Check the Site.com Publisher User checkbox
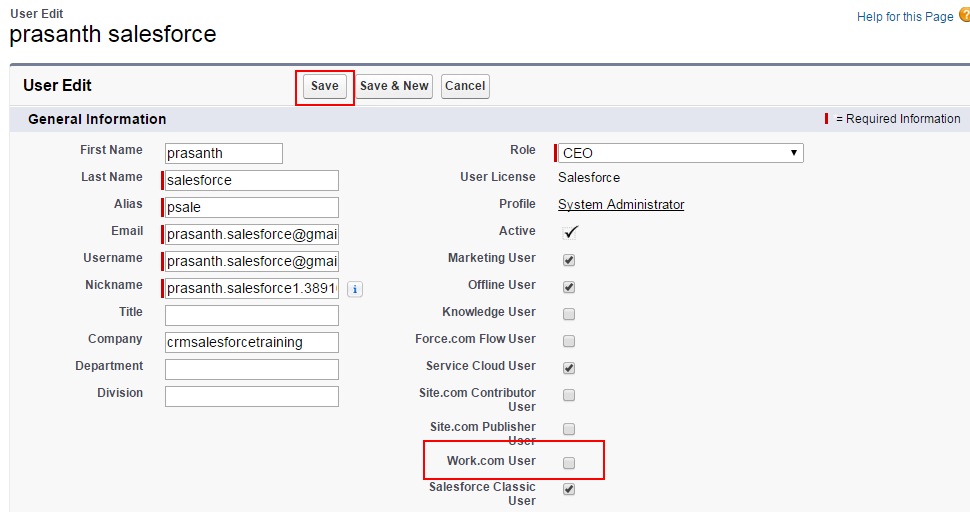This screenshot has height=512, width=970. point(569,429)
